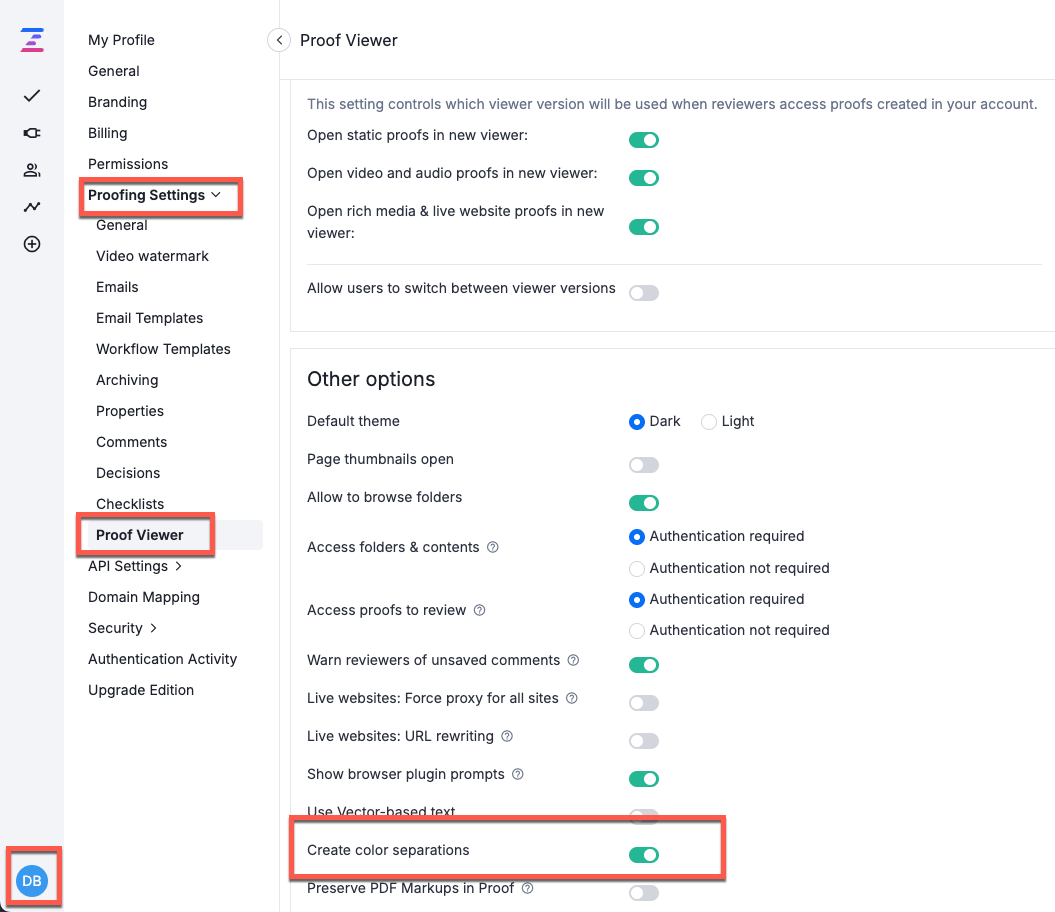Go to Video watermark settings

[152, 256]
